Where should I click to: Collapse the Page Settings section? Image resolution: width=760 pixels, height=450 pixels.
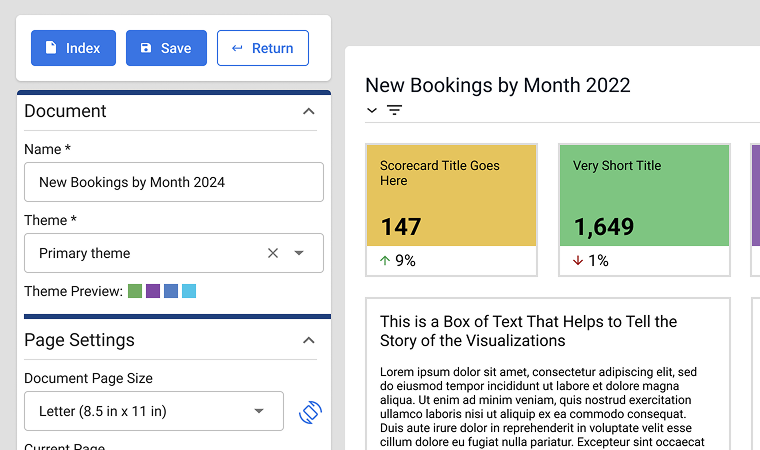tap(308, 340)
